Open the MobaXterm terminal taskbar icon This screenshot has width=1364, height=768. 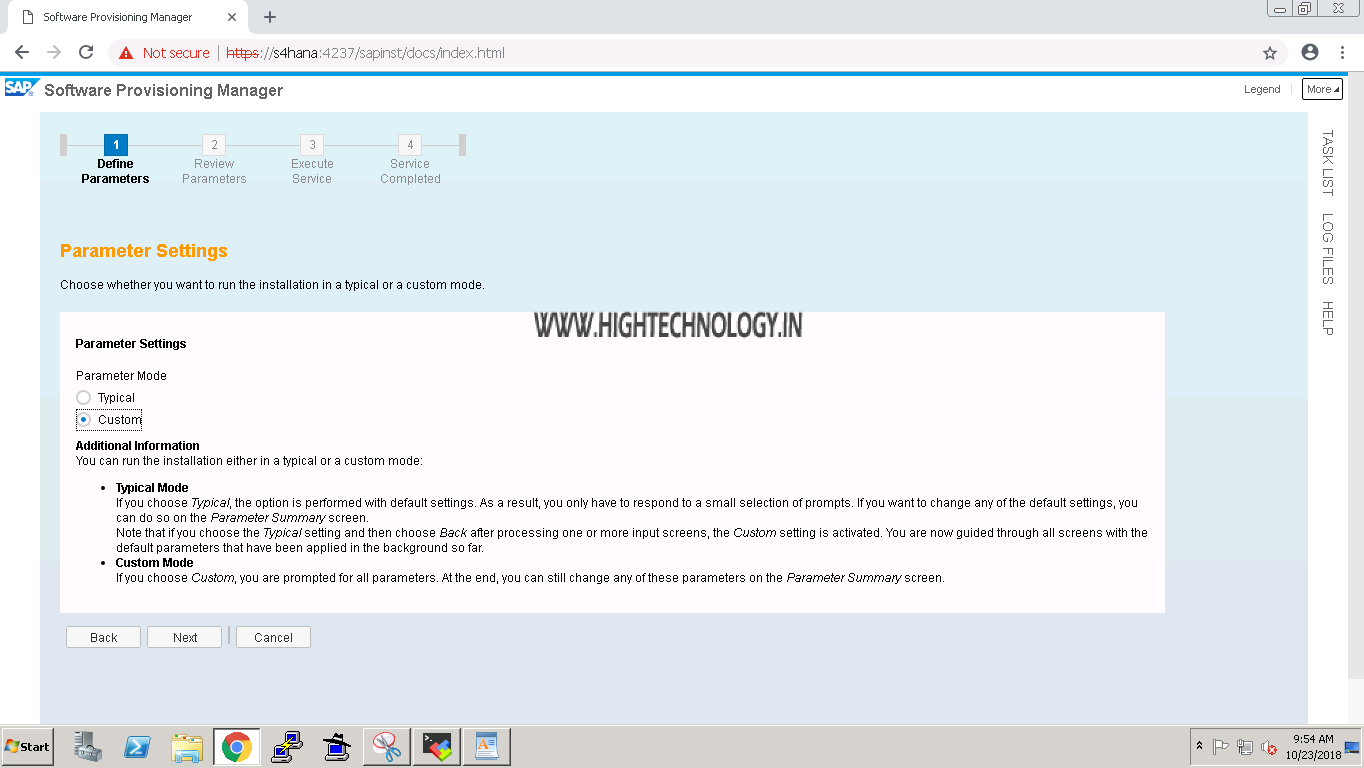(437, 747)
